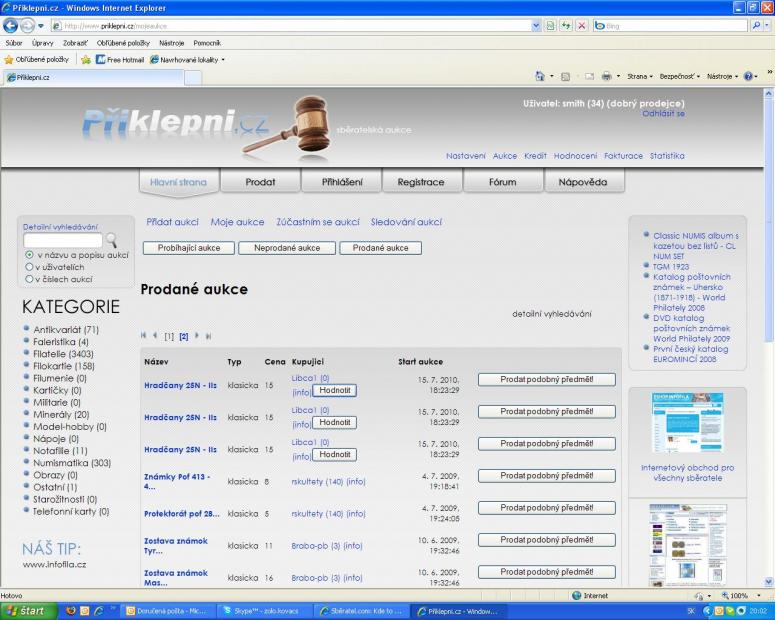Open Obľúbené položky menu
This screenshot has width=775, height=620.
click(123, 43)
